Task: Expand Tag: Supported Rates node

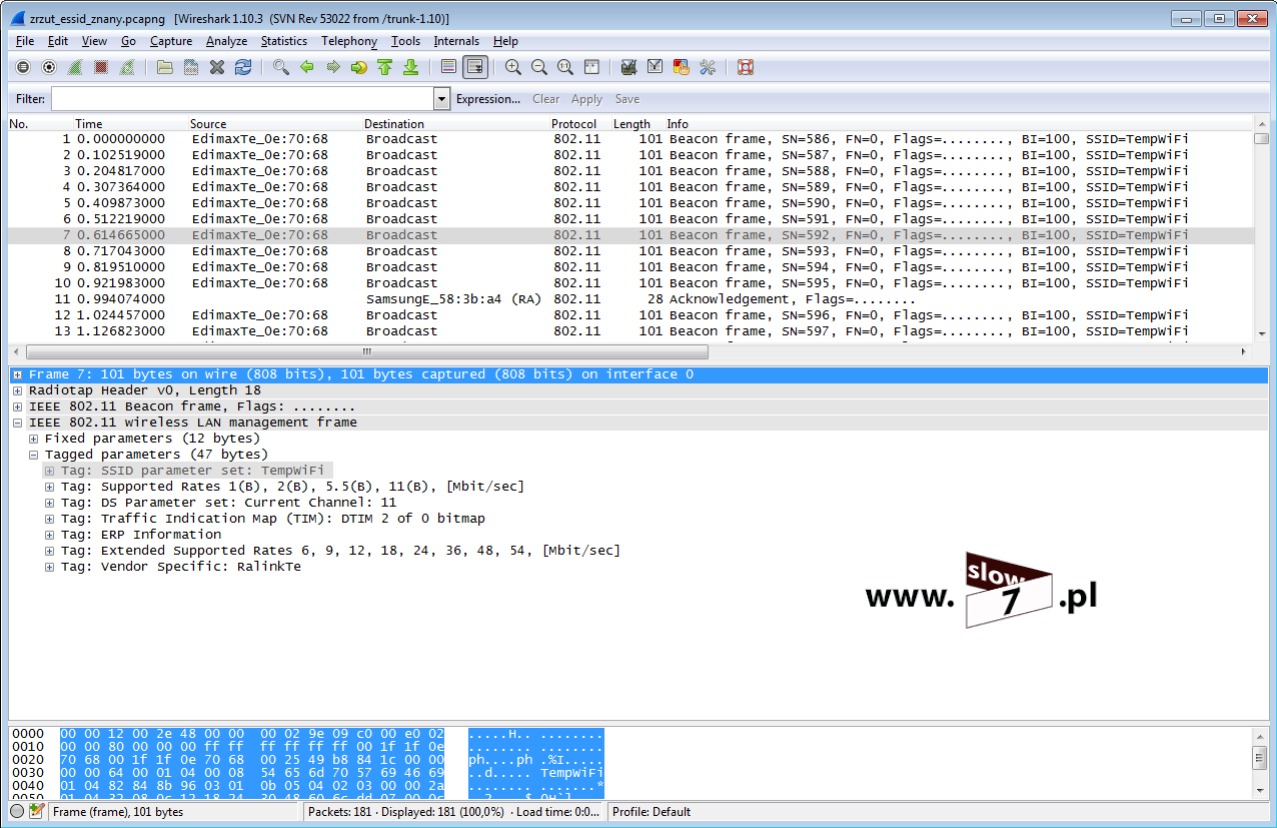Action: tap(50, 487)
